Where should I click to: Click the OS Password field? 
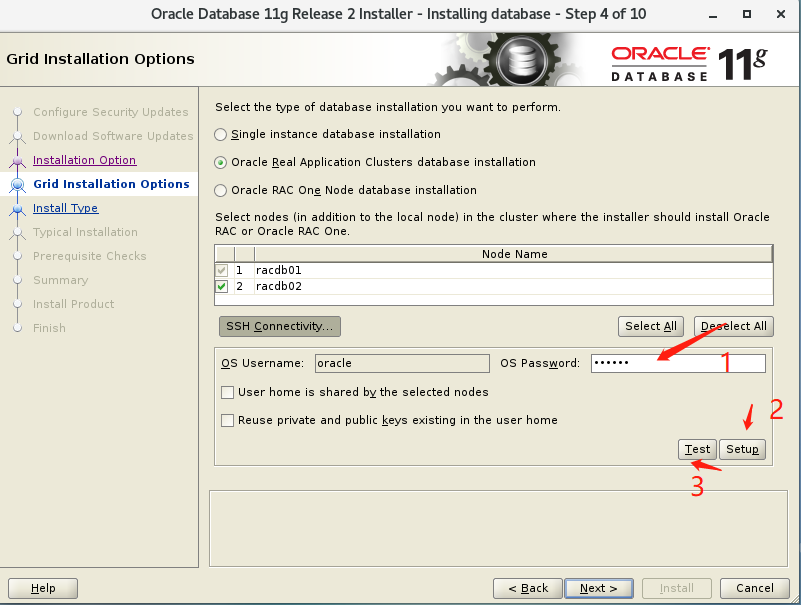point(678,363)
